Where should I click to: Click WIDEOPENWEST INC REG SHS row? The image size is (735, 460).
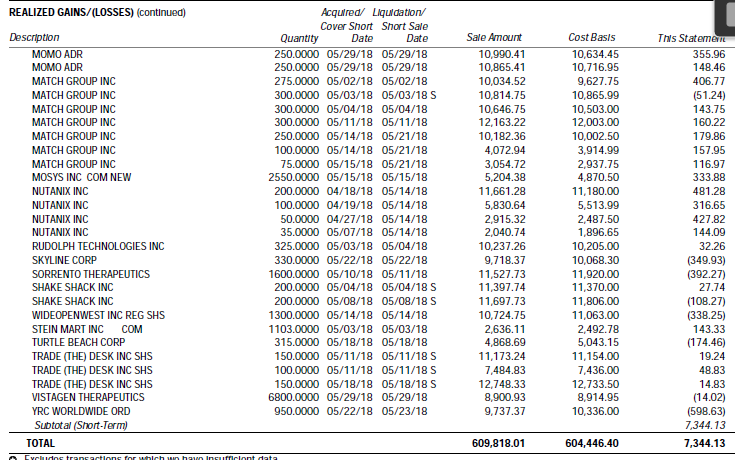pyautogui.click(x=98, y=314)
